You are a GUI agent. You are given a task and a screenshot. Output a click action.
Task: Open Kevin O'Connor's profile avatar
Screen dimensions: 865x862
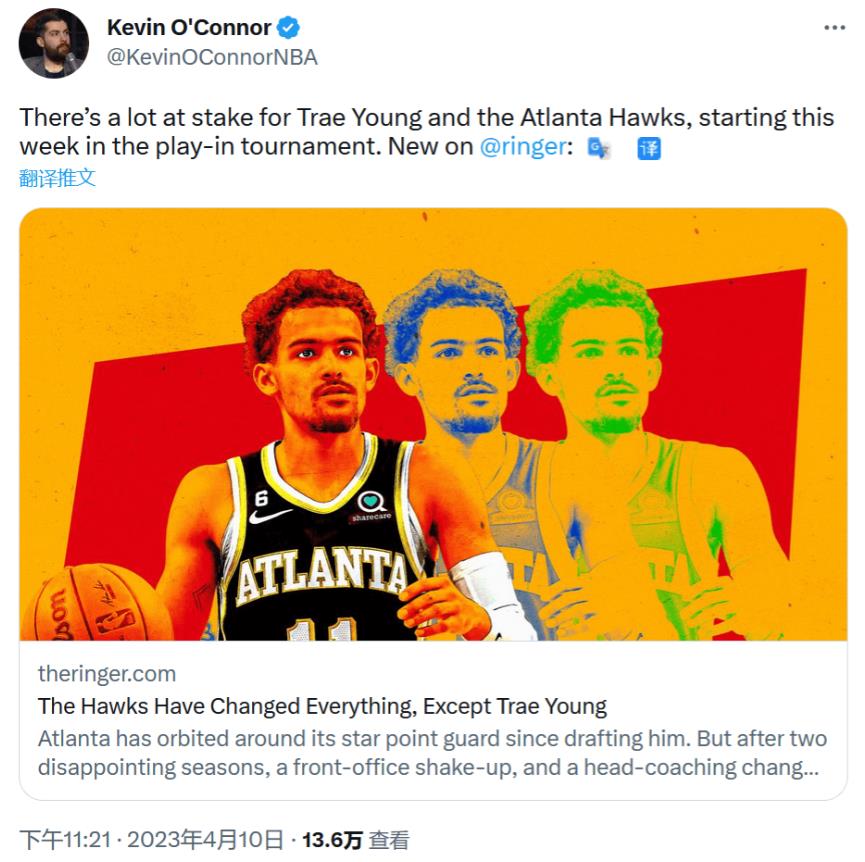54,44
